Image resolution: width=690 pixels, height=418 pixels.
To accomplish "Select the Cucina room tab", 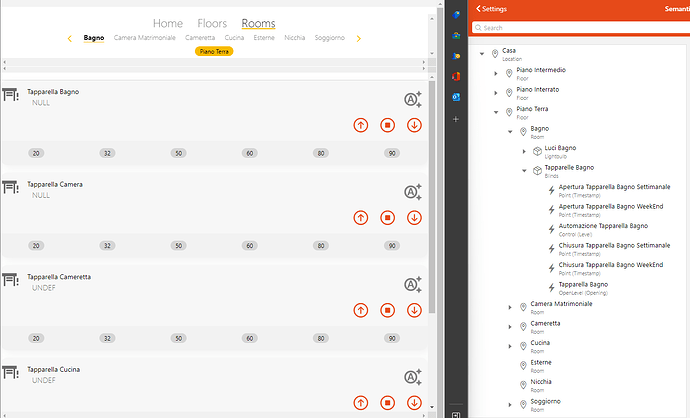I will pos(234,38).
